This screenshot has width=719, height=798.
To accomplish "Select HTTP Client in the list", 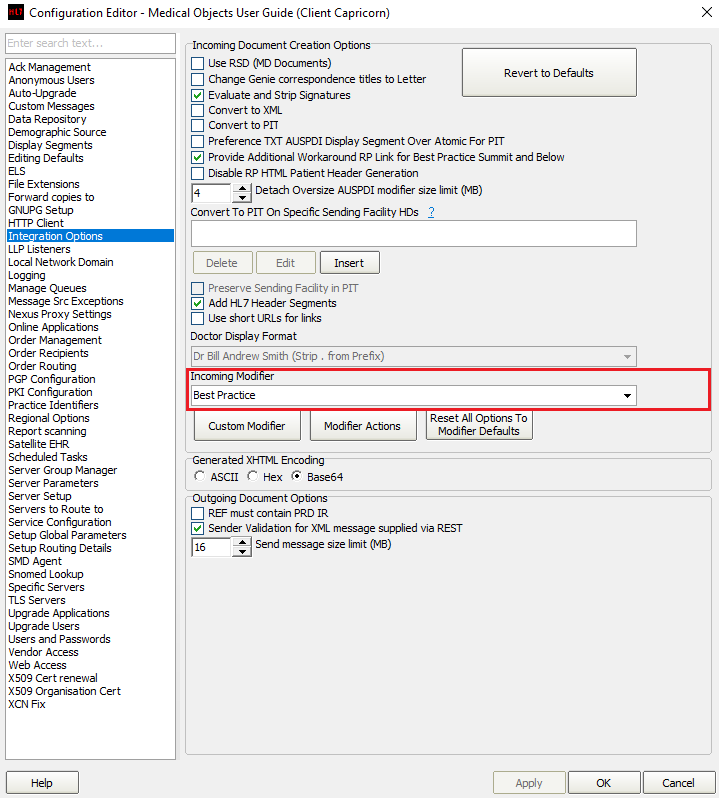I will pos(36,223).
